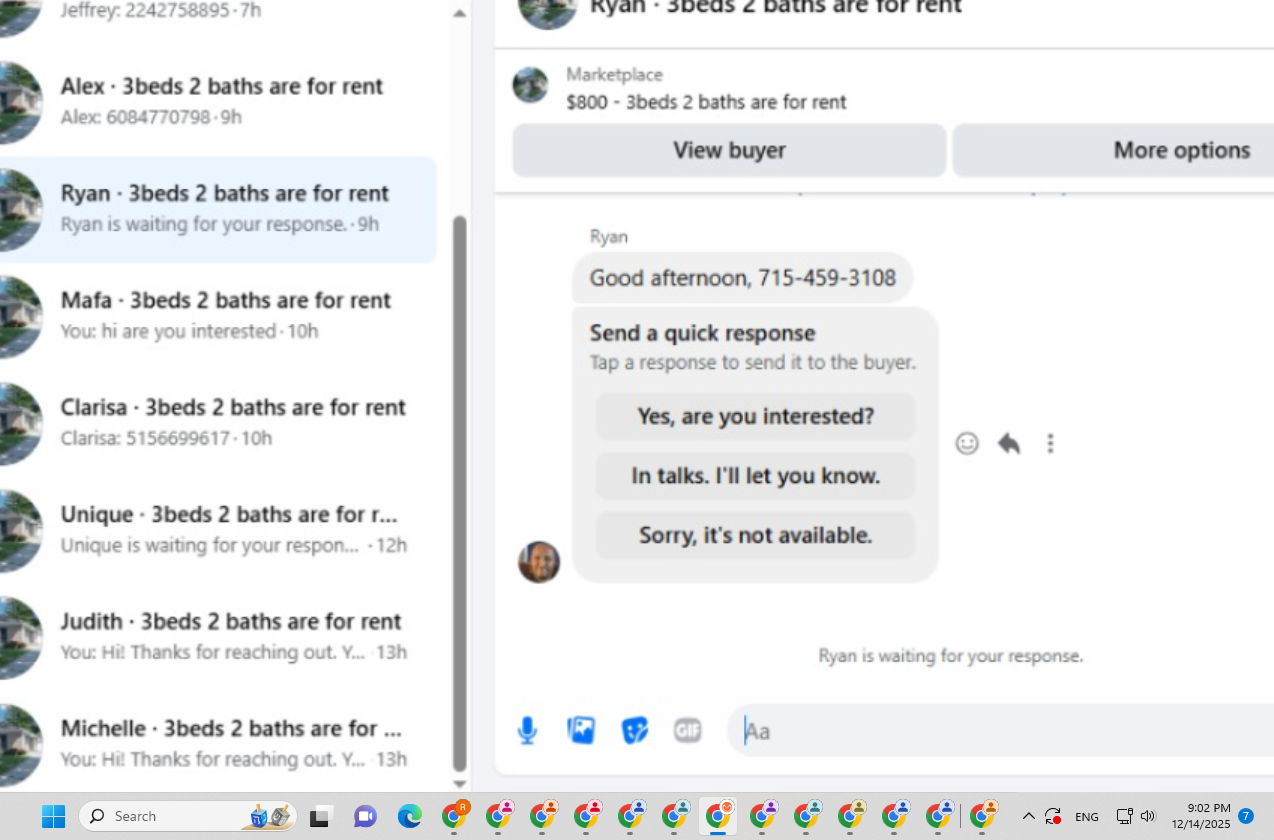Click the chat list scroll-down arrow
This screenshot has height=840, width=1274.
(459, 785)
